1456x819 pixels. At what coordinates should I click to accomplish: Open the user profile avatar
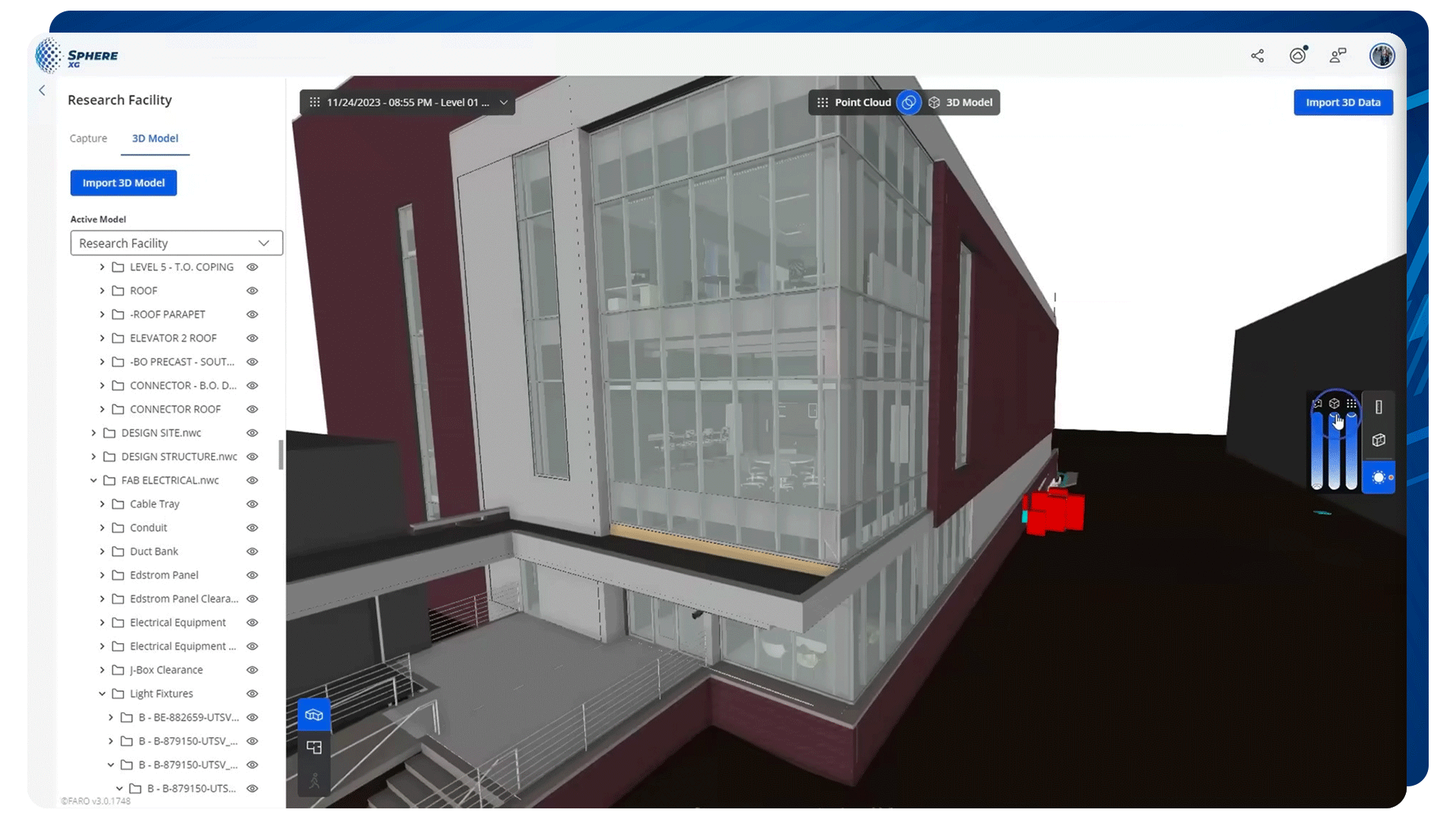coord(1382,55)
